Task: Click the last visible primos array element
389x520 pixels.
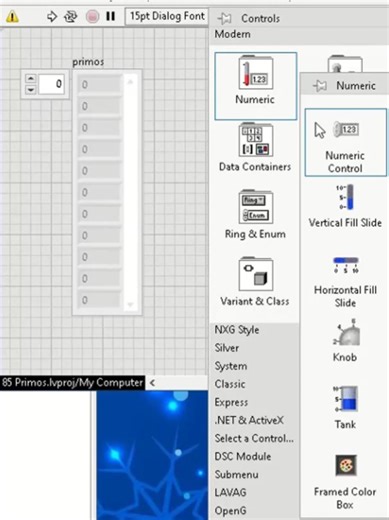Action: click(99, 300)
